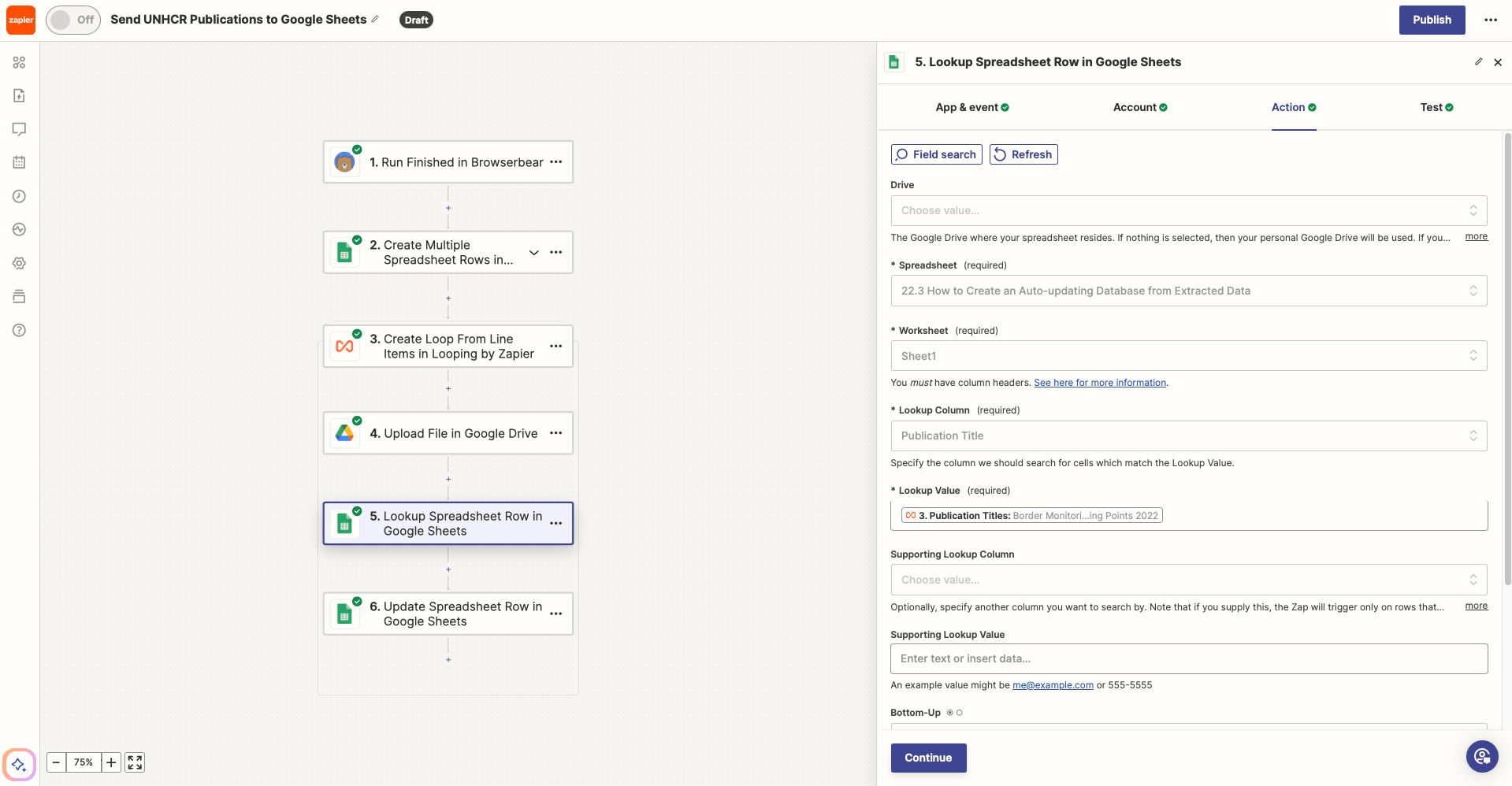The image size is (1512, 786).
Task: Switch to the App & event tab
Action: (972, 107)
